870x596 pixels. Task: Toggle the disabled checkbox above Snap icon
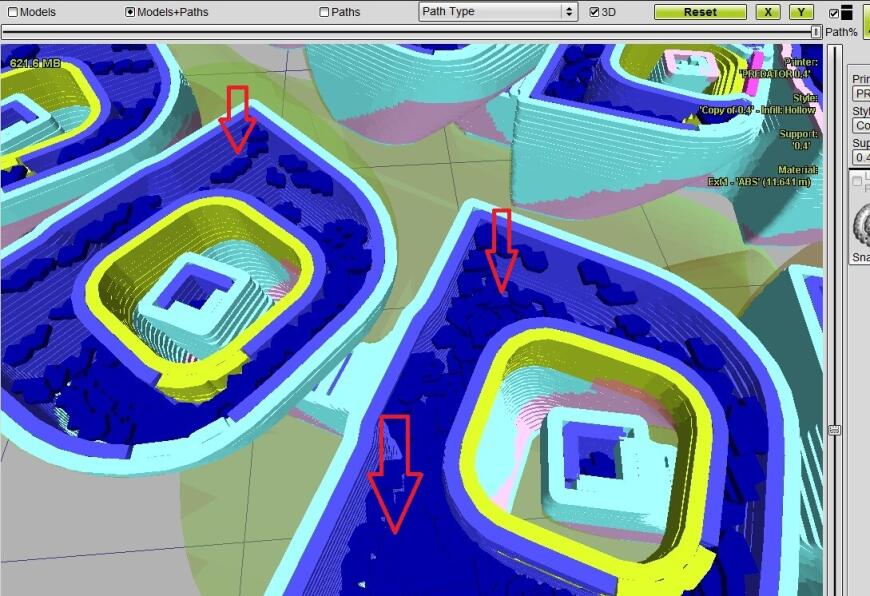click(857, 181)
